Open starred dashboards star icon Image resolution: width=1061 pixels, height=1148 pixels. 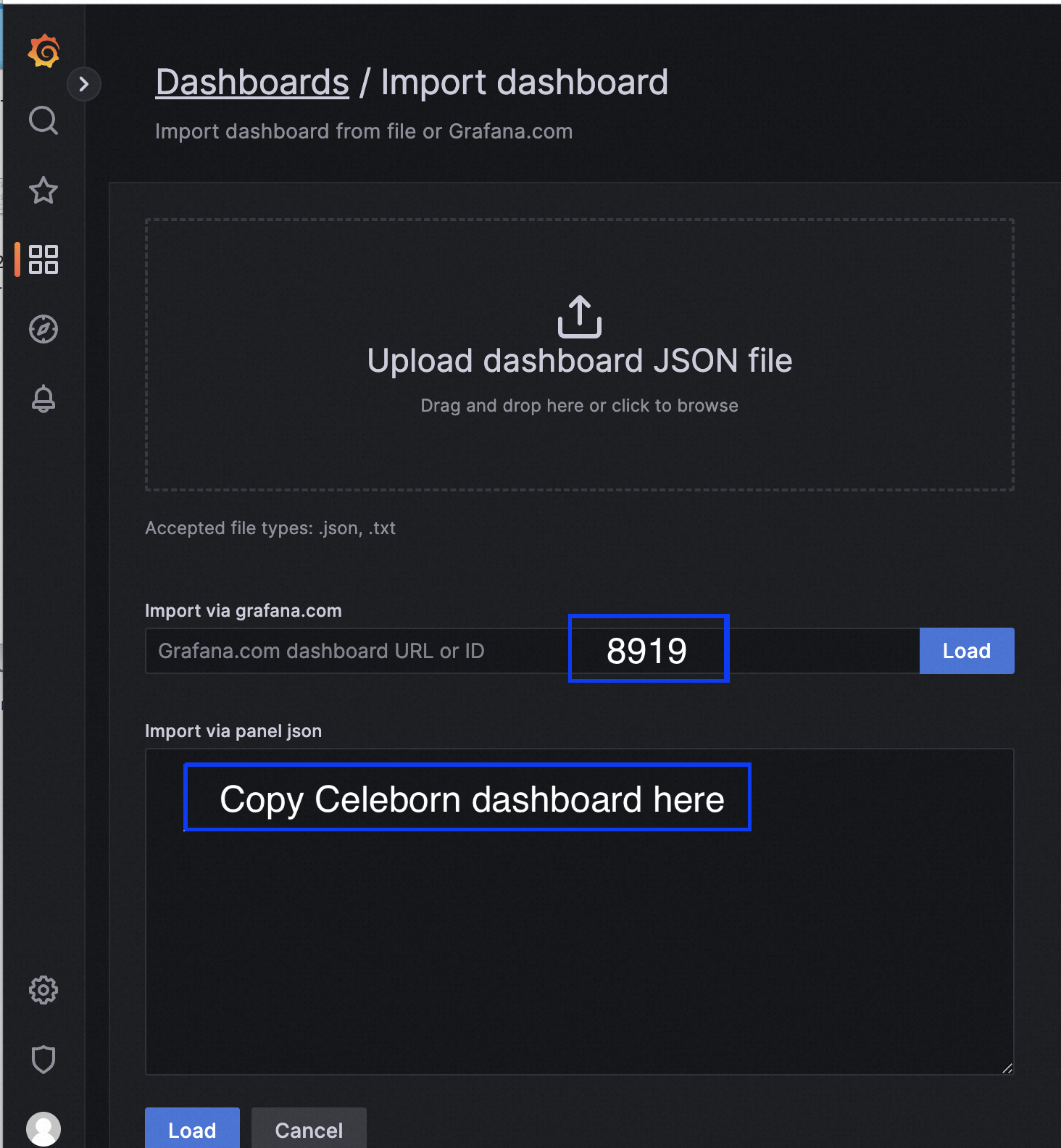tap(43, 191)
